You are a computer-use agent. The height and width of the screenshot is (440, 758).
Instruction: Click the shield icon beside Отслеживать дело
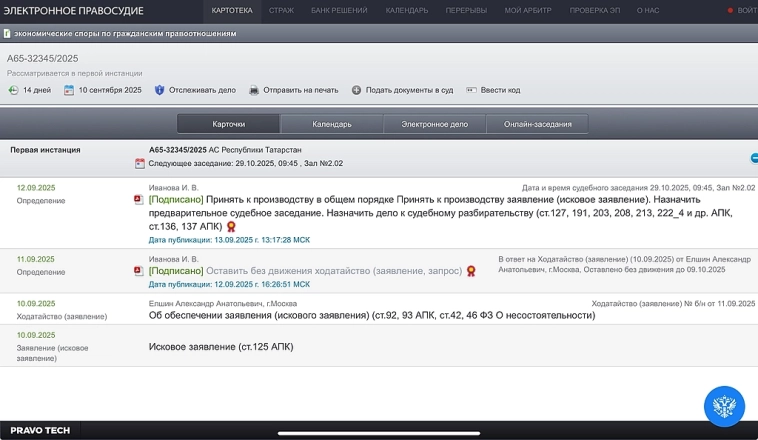[160, 90]
